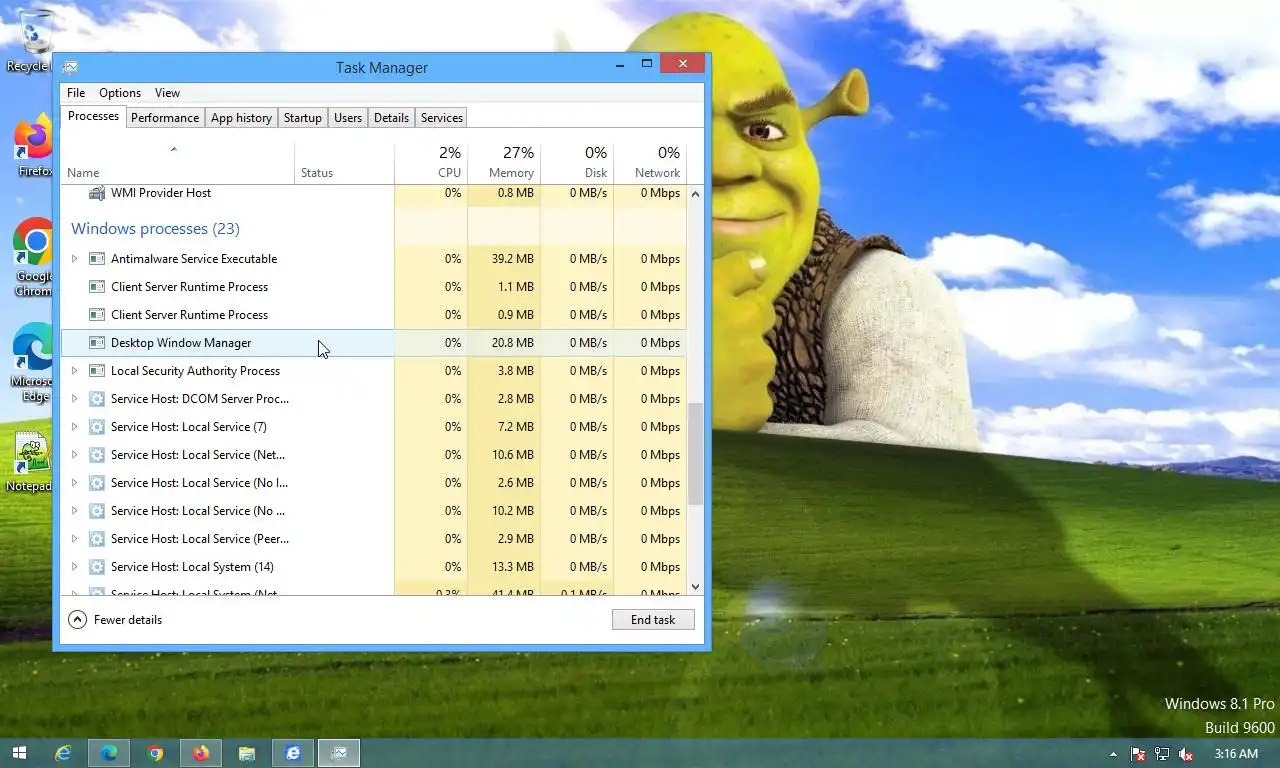Image resolution: width=1280 pixels, height=768 pixels.
Task: Open Action Center flag icon in tray
Action: tap(1138, 754)
